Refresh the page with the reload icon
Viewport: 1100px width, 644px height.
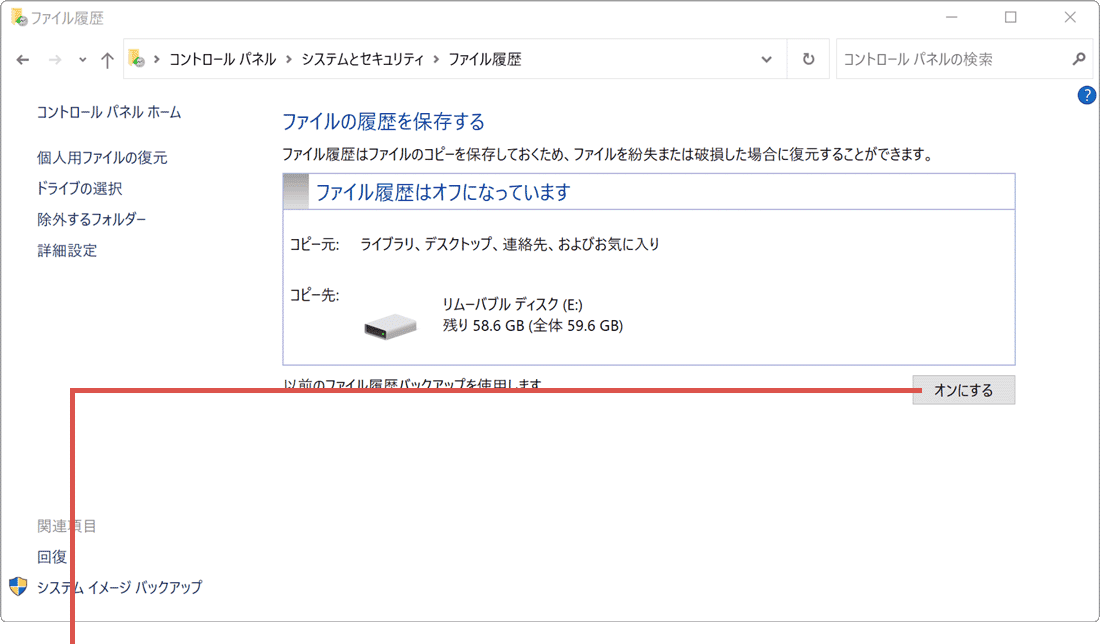[808, 59]
